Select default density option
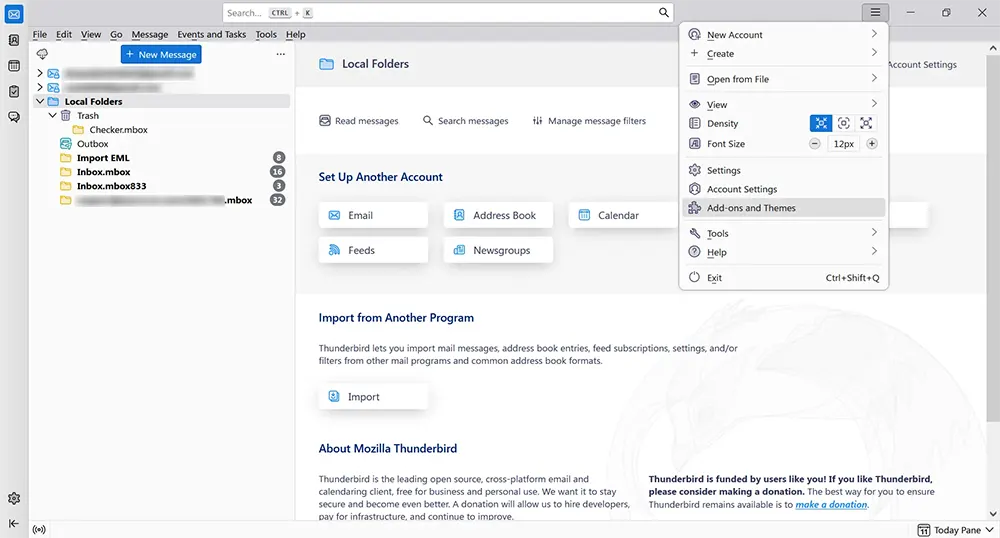This screenshot has height=538, width=1000. pyautogui.click(x=843, y=123)
